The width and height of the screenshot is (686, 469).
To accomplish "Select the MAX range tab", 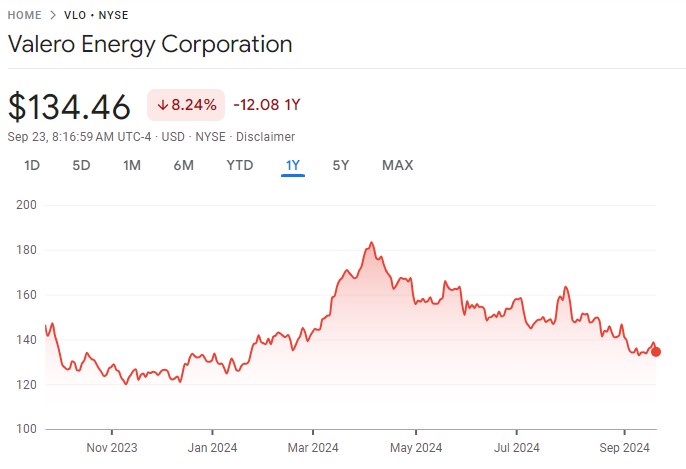I will coord(397,165).
